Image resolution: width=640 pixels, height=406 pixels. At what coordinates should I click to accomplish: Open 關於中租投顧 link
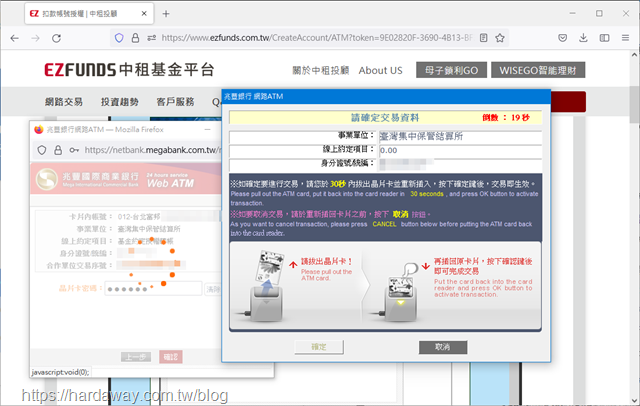(321, 71)
